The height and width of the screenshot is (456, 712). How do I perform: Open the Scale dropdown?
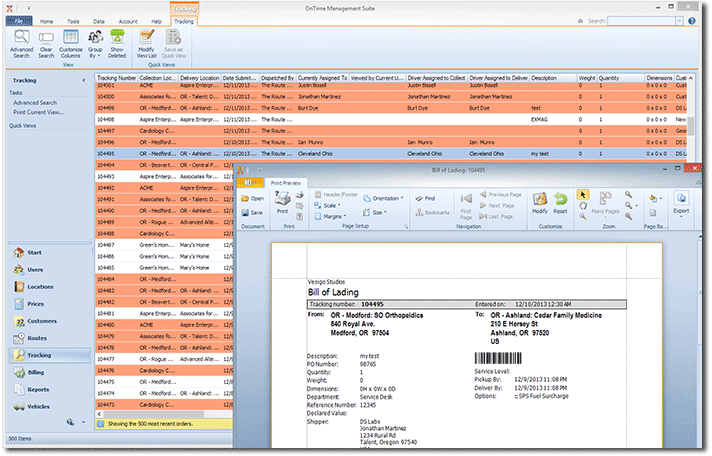click(x=327, y=206)
